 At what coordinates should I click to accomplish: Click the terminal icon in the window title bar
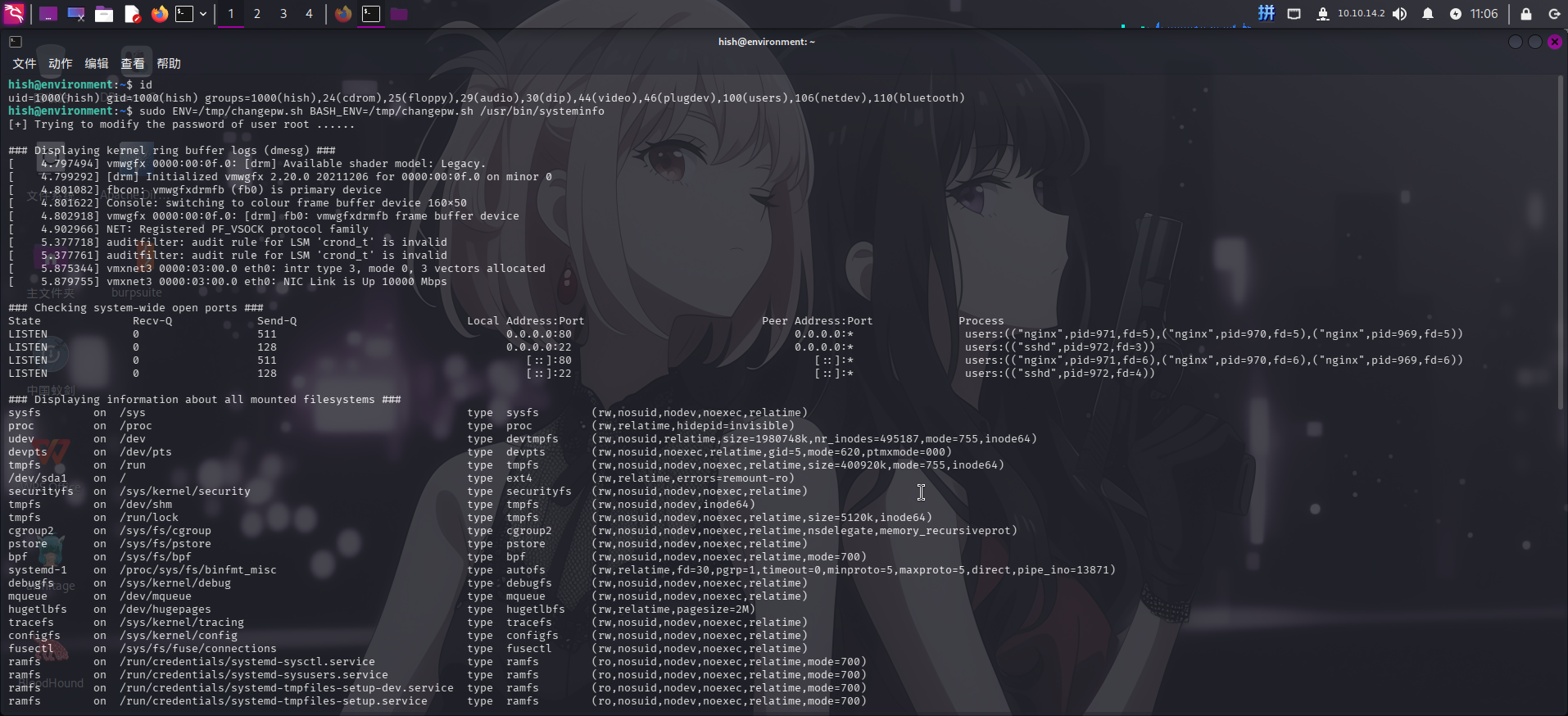pyautogui.click(x=16, y=42)
